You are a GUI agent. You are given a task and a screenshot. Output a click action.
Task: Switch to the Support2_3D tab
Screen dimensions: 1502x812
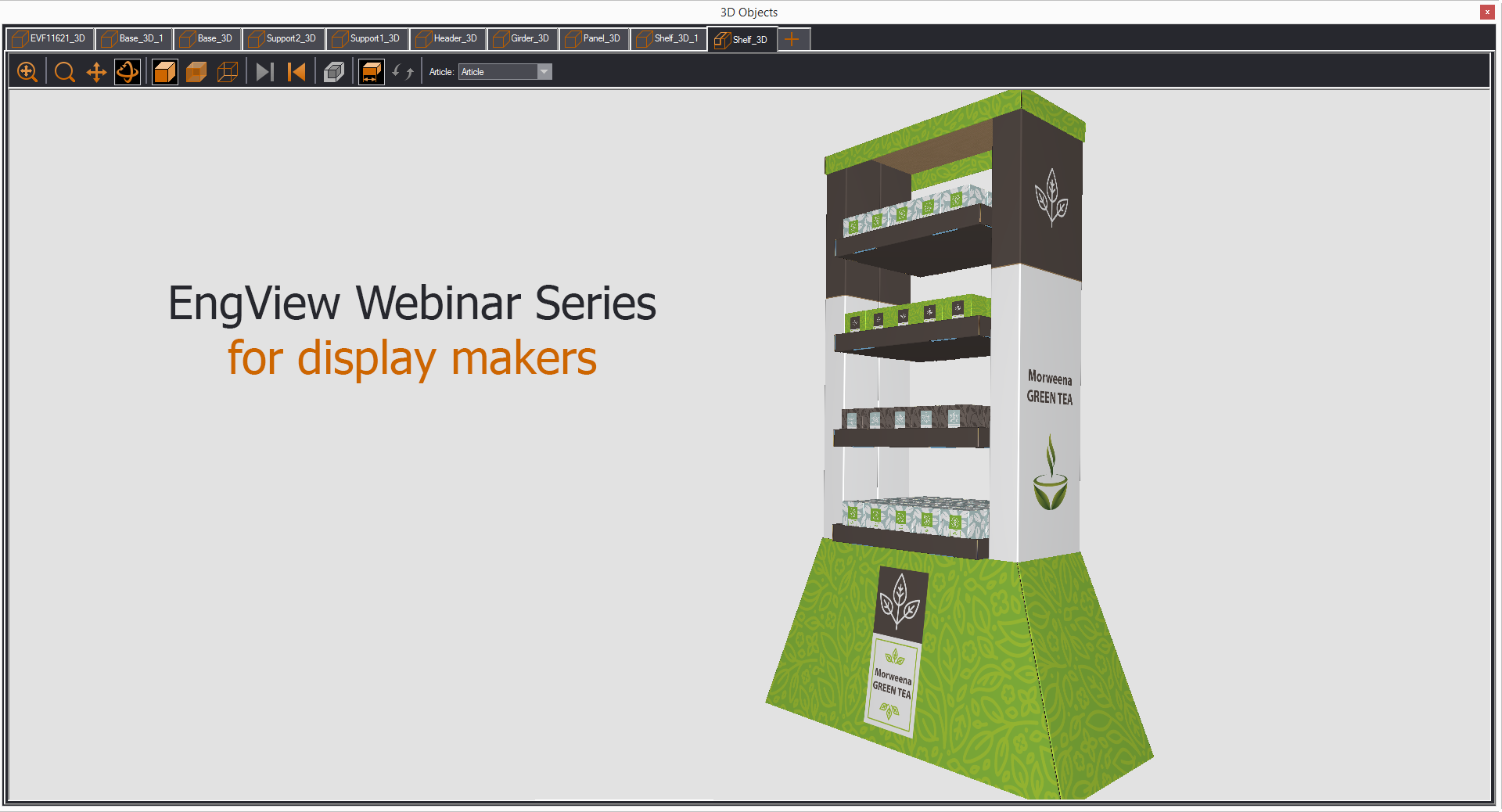pos(284,38)
